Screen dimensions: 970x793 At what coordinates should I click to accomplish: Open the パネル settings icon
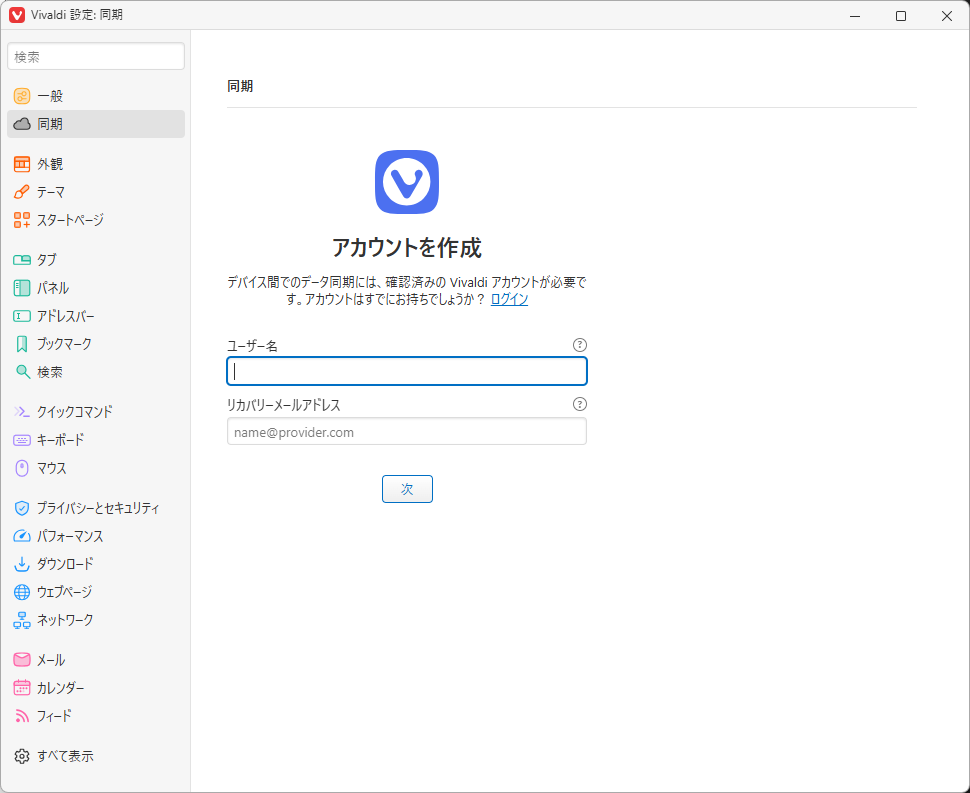click(x=22, y=288)
